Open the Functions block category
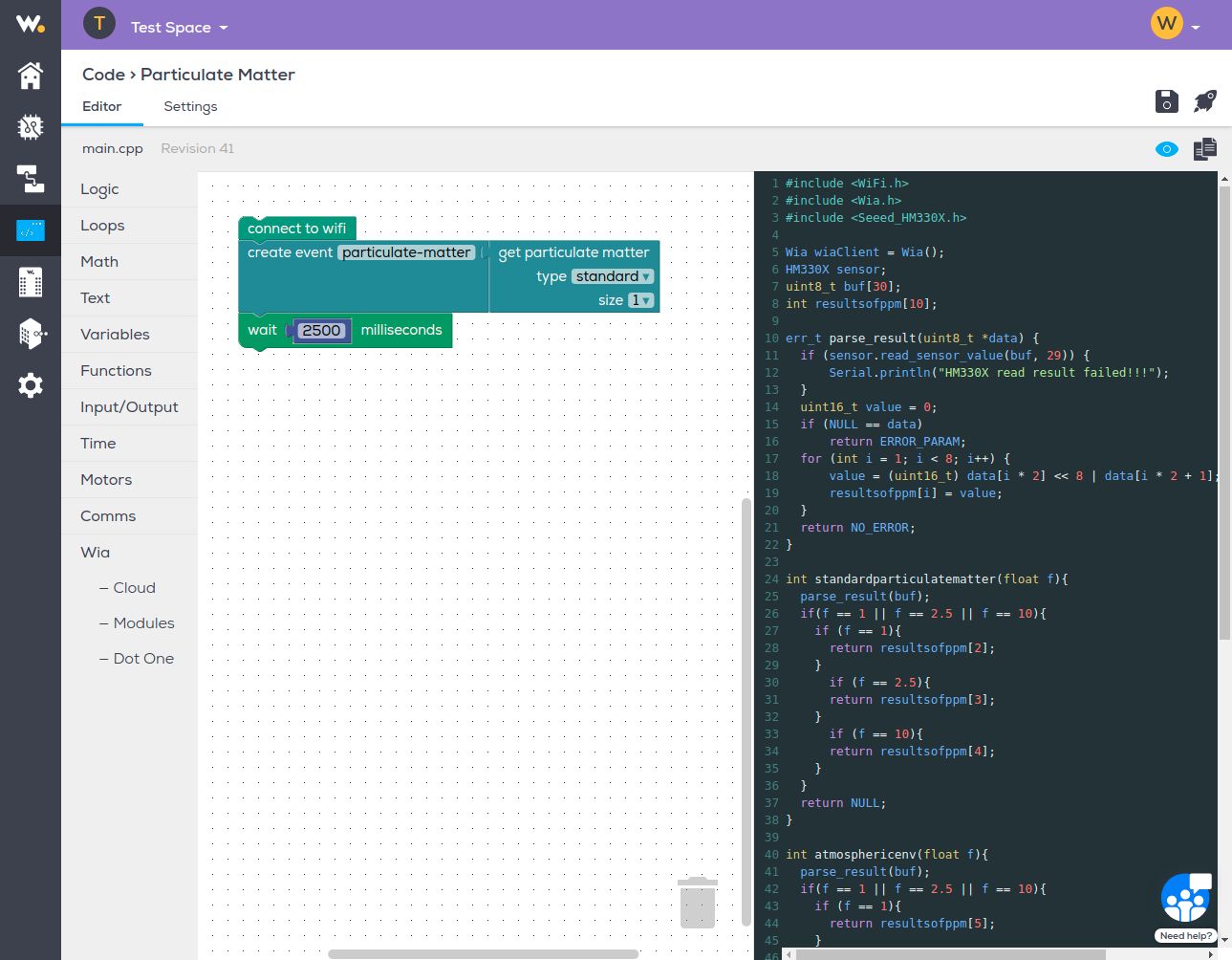 (129, 371)
